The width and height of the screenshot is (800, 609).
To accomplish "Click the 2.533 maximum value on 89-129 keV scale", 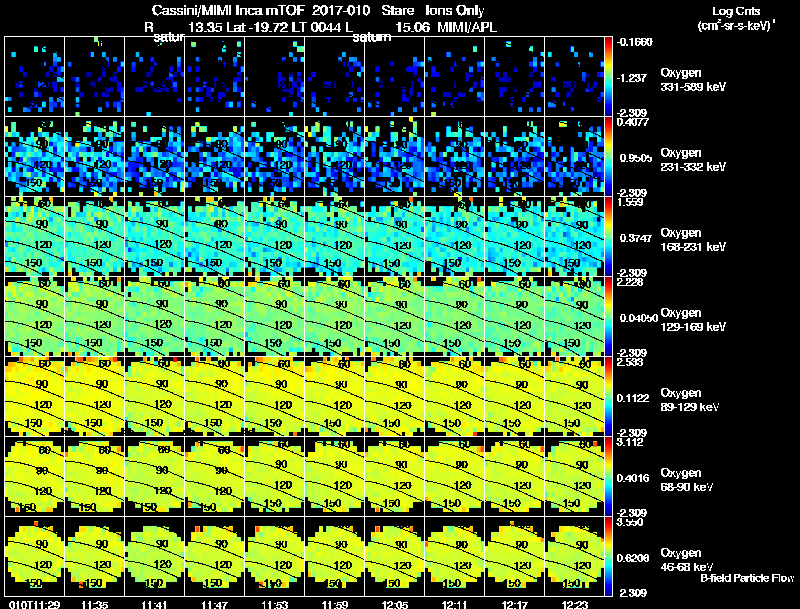I will point(630,362).
